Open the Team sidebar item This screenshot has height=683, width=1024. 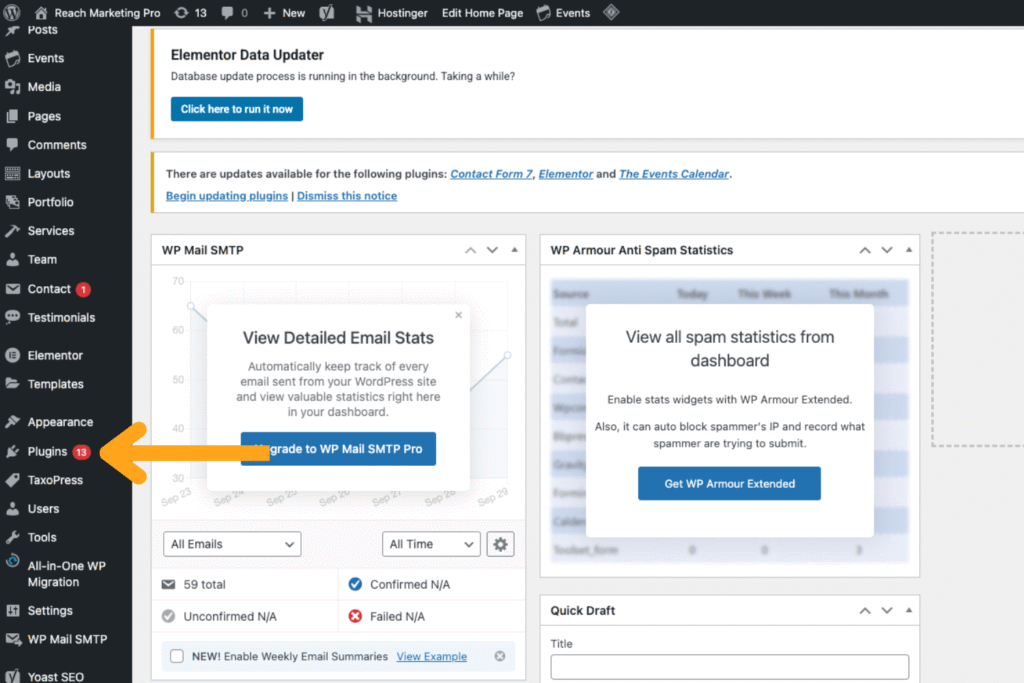(x=42, y=259)
